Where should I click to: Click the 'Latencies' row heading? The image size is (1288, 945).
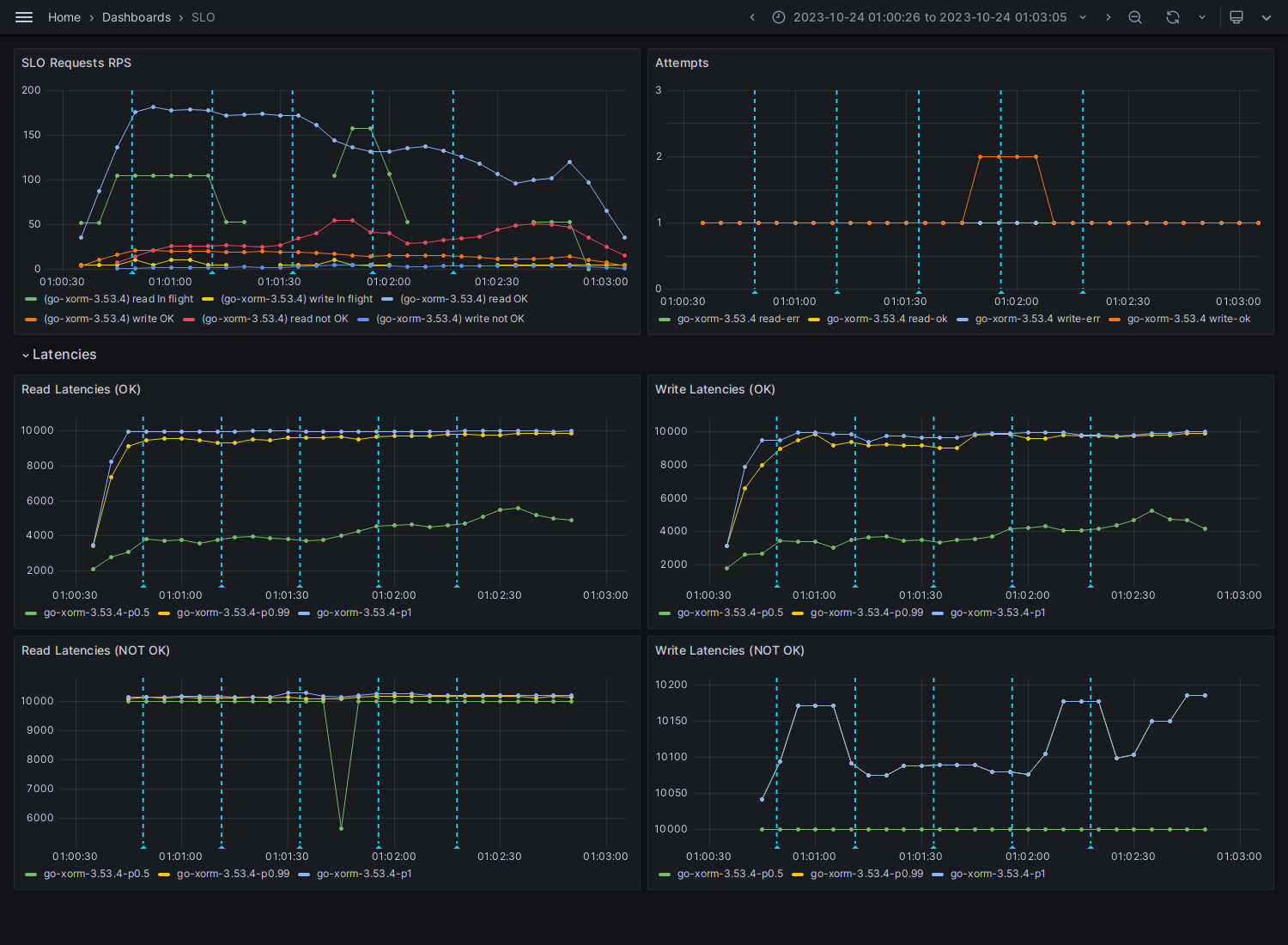pos(64,355)
